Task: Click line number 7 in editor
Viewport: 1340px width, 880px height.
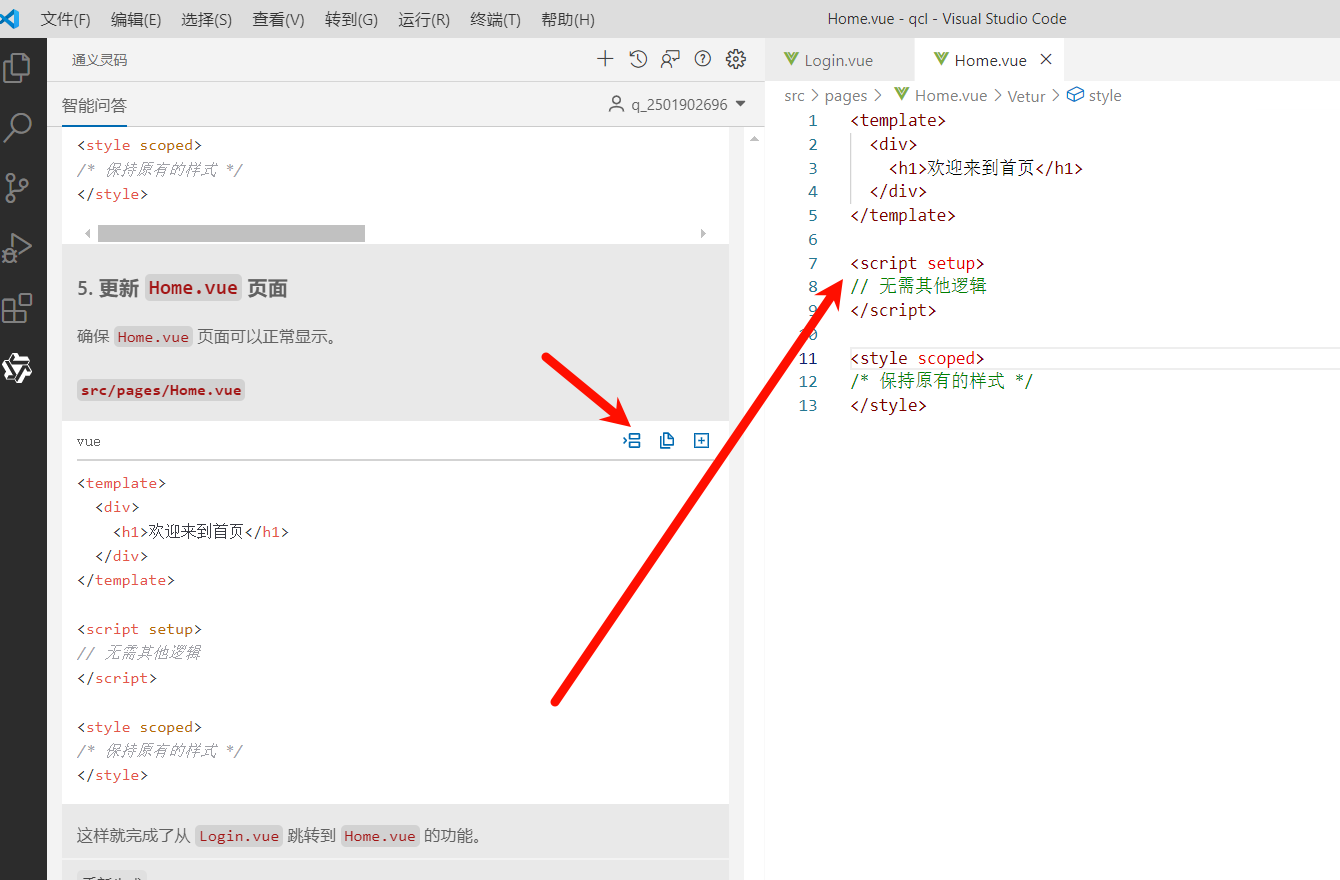Action: [x=813, y=263]
